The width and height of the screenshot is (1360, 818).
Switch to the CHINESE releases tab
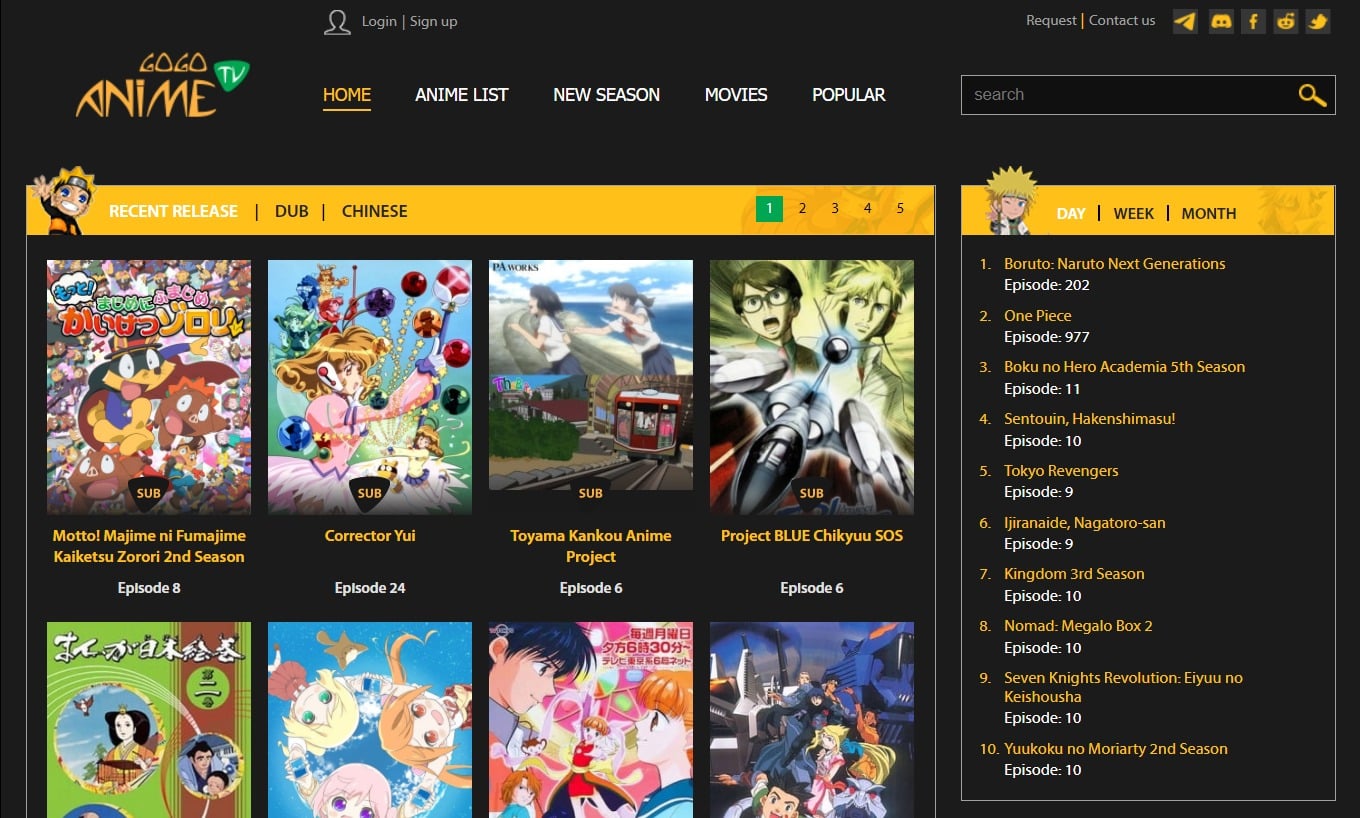(x=374, y=211)
